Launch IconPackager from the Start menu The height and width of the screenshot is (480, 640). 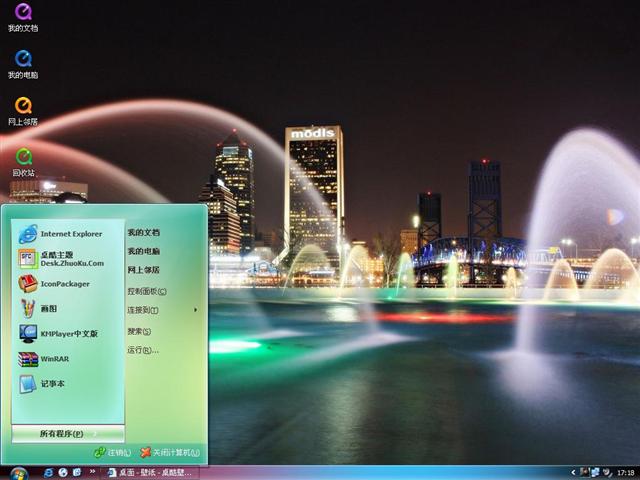click(62, 284)
